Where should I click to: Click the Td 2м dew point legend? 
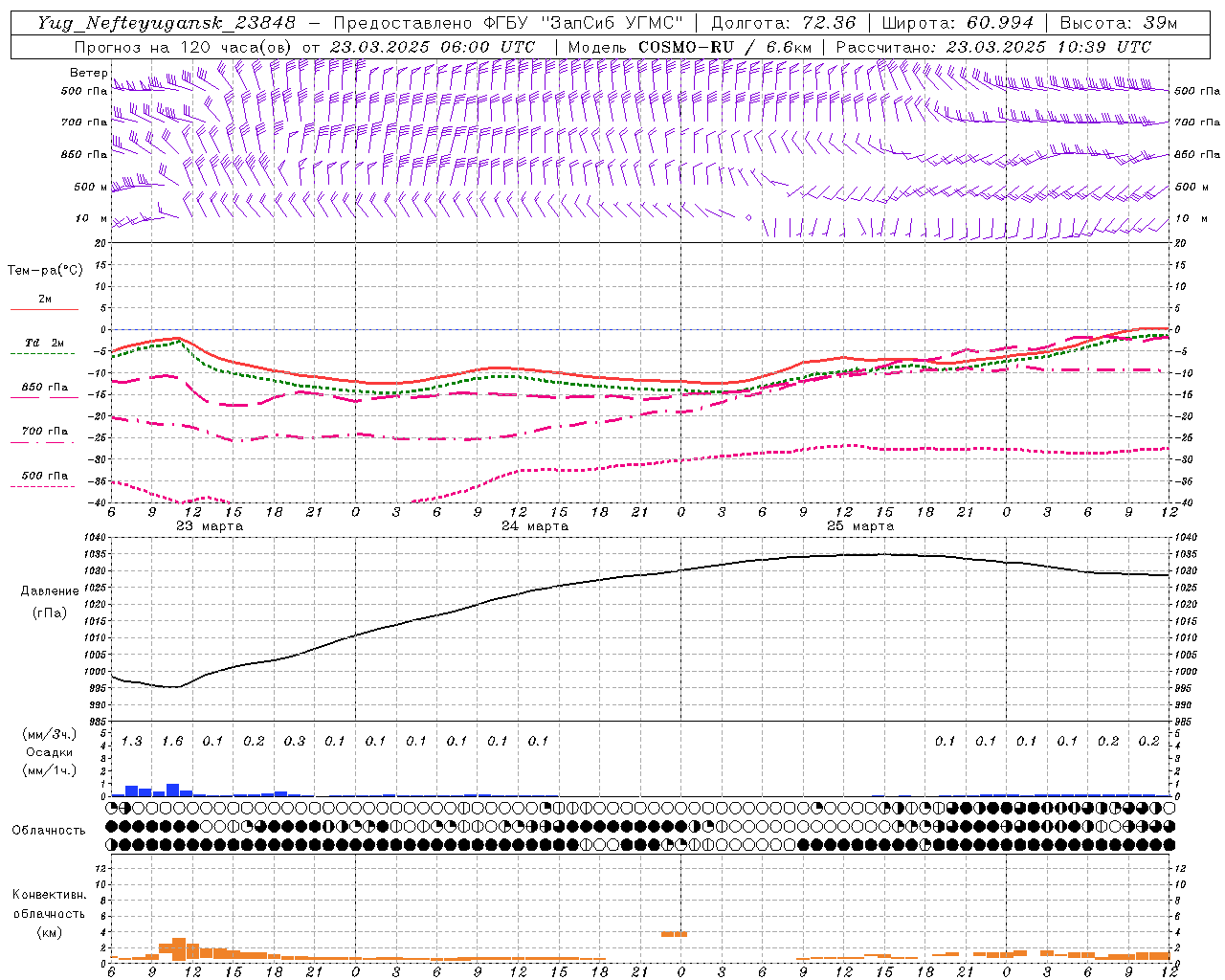[44, 346]
